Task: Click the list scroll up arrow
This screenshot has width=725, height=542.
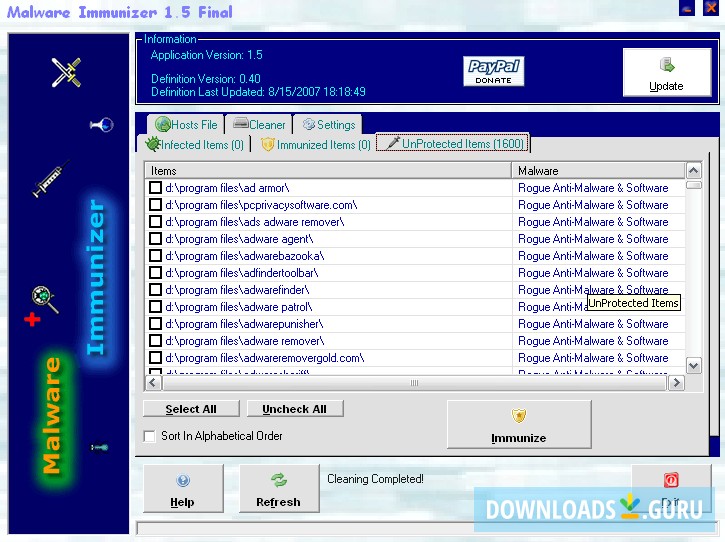Action: 693,171
